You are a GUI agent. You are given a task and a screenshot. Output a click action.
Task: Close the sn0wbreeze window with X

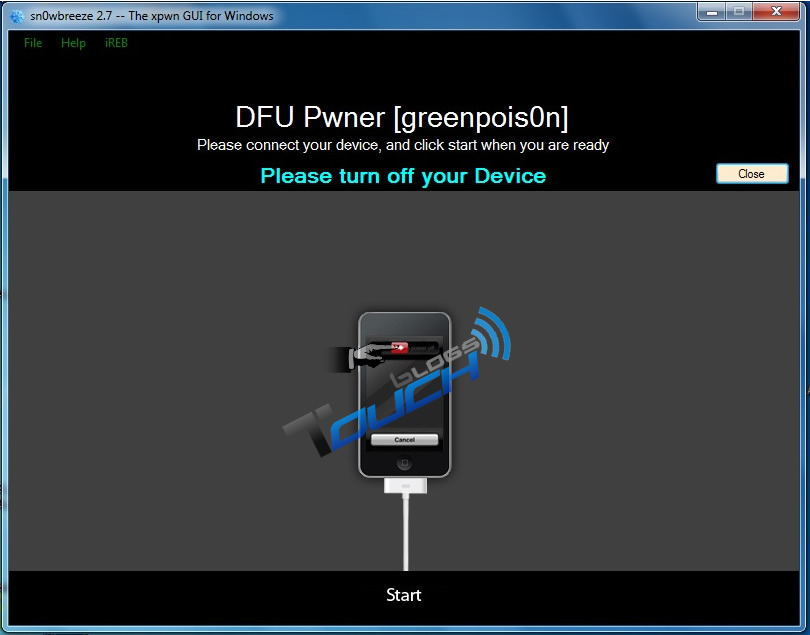[x=776, y=11]
